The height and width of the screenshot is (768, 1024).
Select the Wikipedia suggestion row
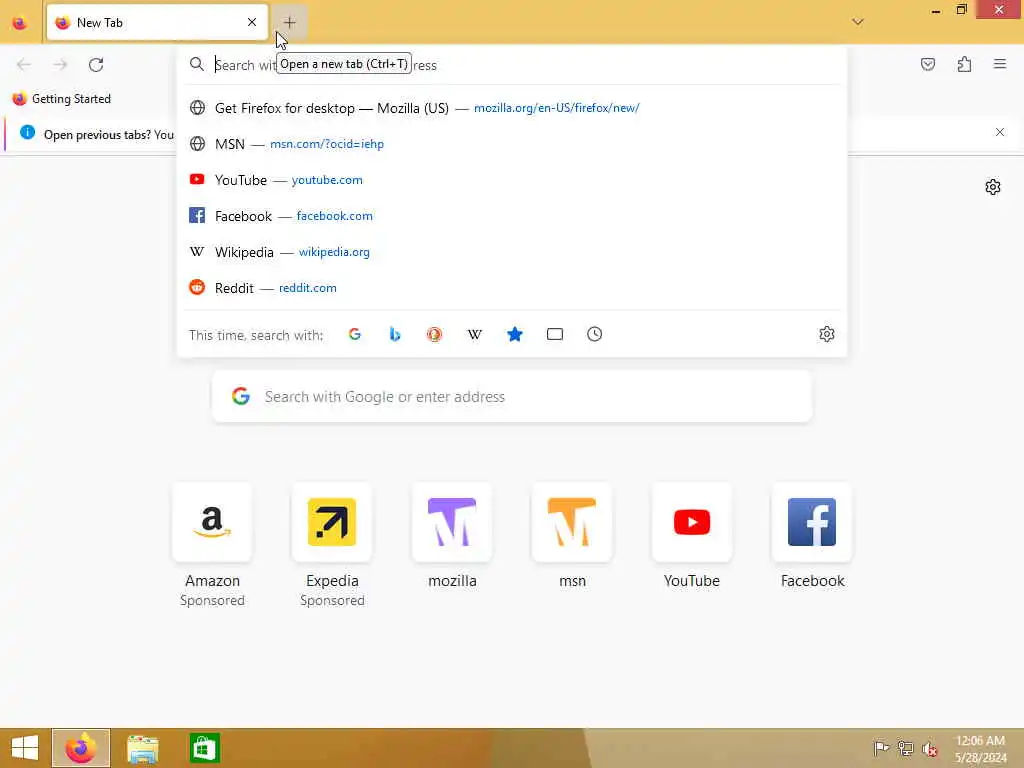coord(512,252)
